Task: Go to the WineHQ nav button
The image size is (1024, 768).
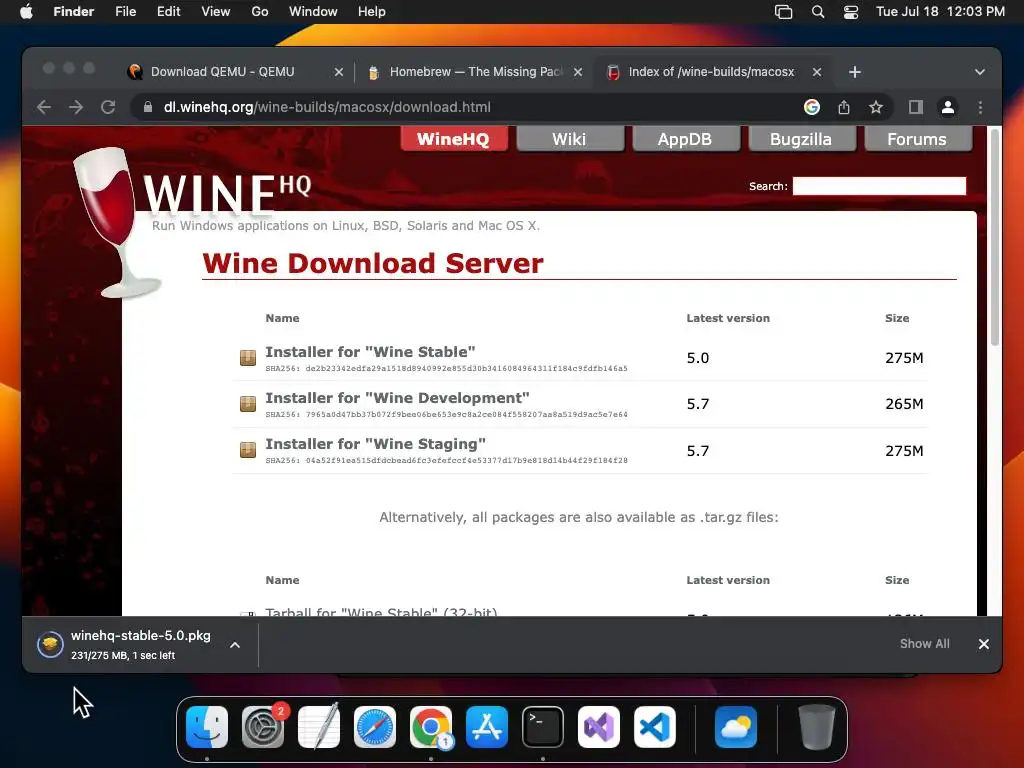Action: 453,138
